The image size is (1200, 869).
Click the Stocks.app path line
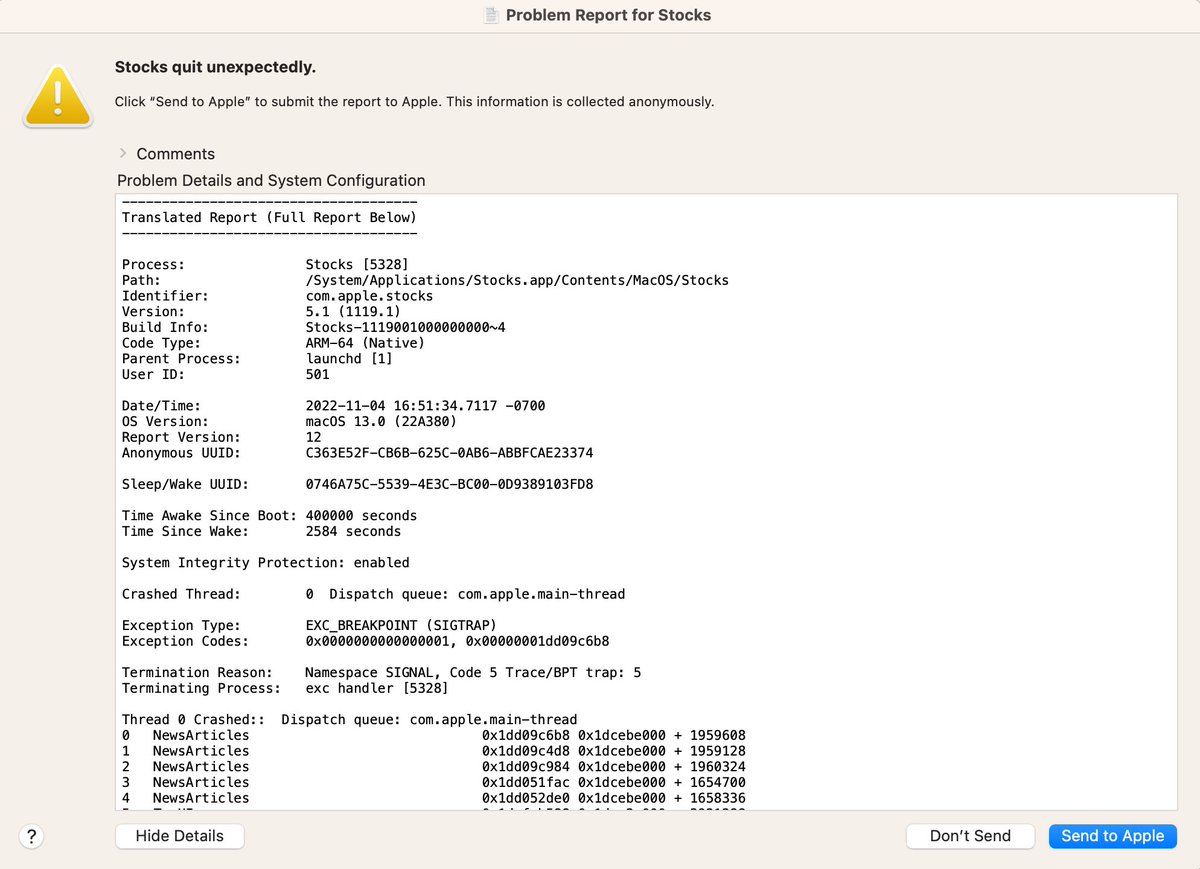point(517,280)
